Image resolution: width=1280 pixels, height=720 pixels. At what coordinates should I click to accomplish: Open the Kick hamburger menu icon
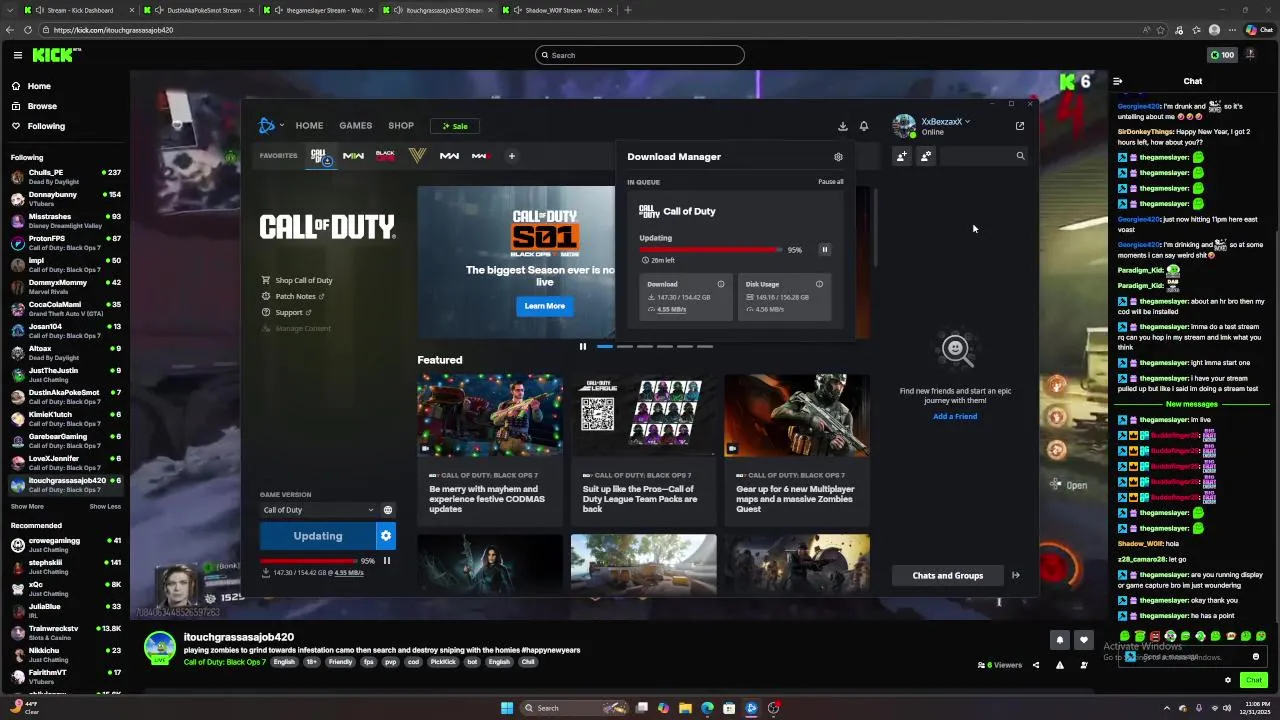(17, 55)
